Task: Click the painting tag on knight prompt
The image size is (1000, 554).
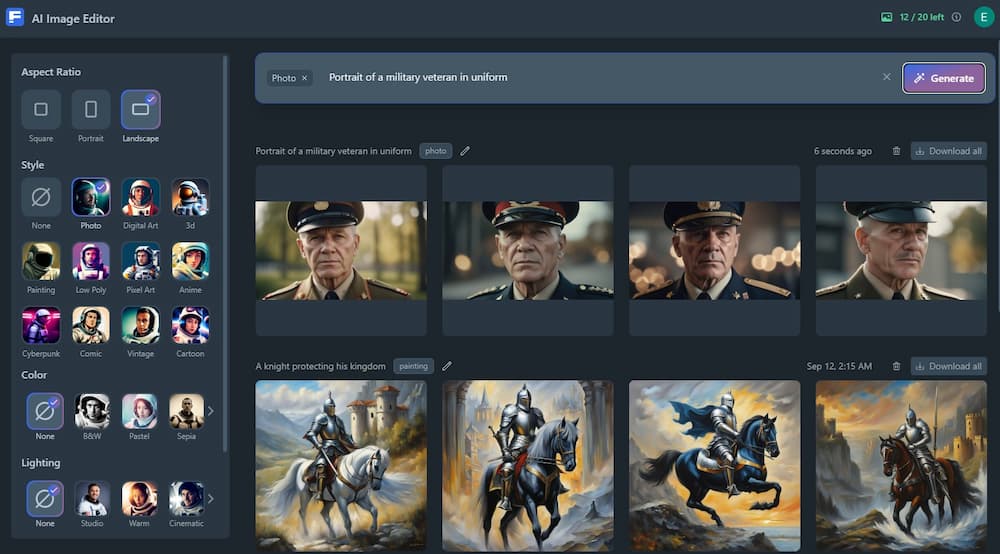Action: [x=414, y=366]
